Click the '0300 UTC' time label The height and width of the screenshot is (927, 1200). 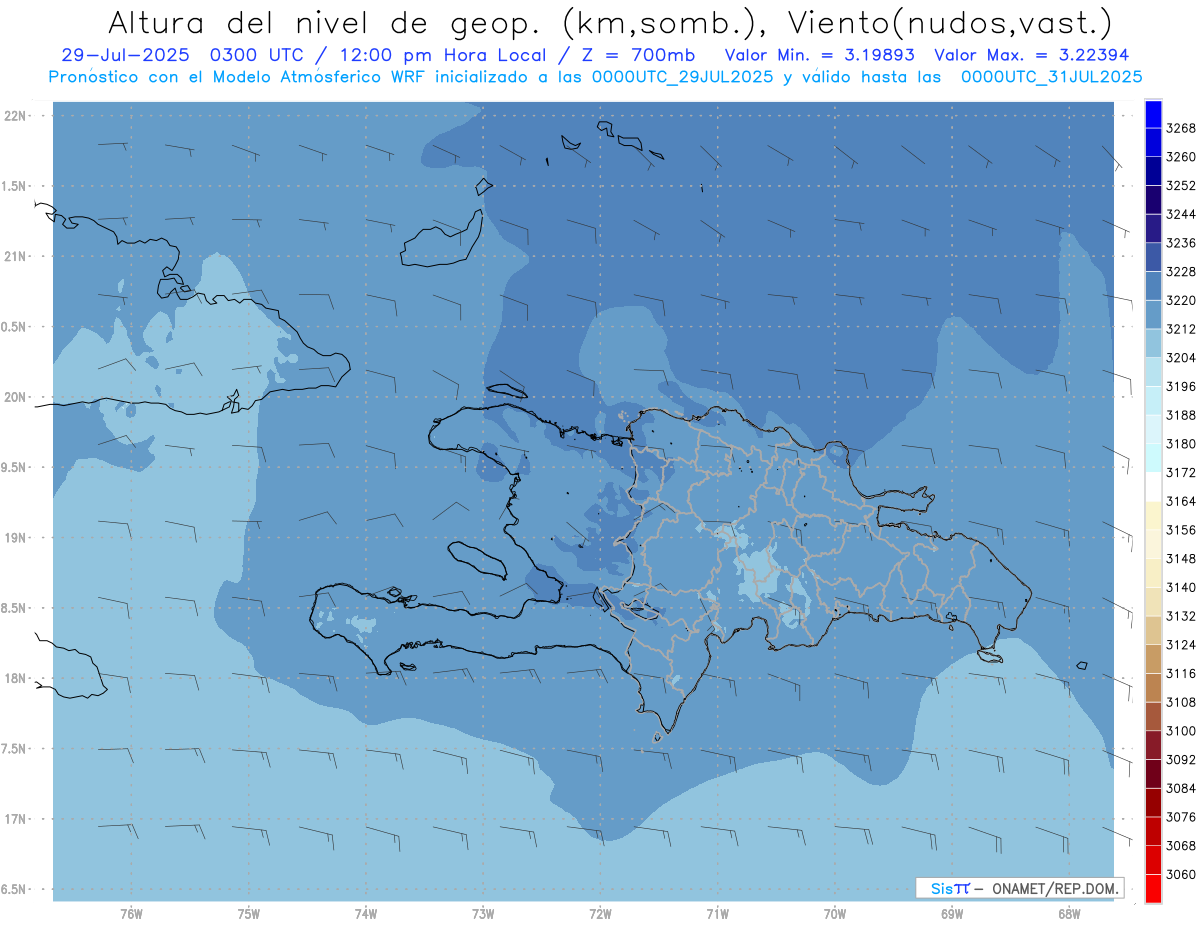pyautogui.click(x=258, y=56)
